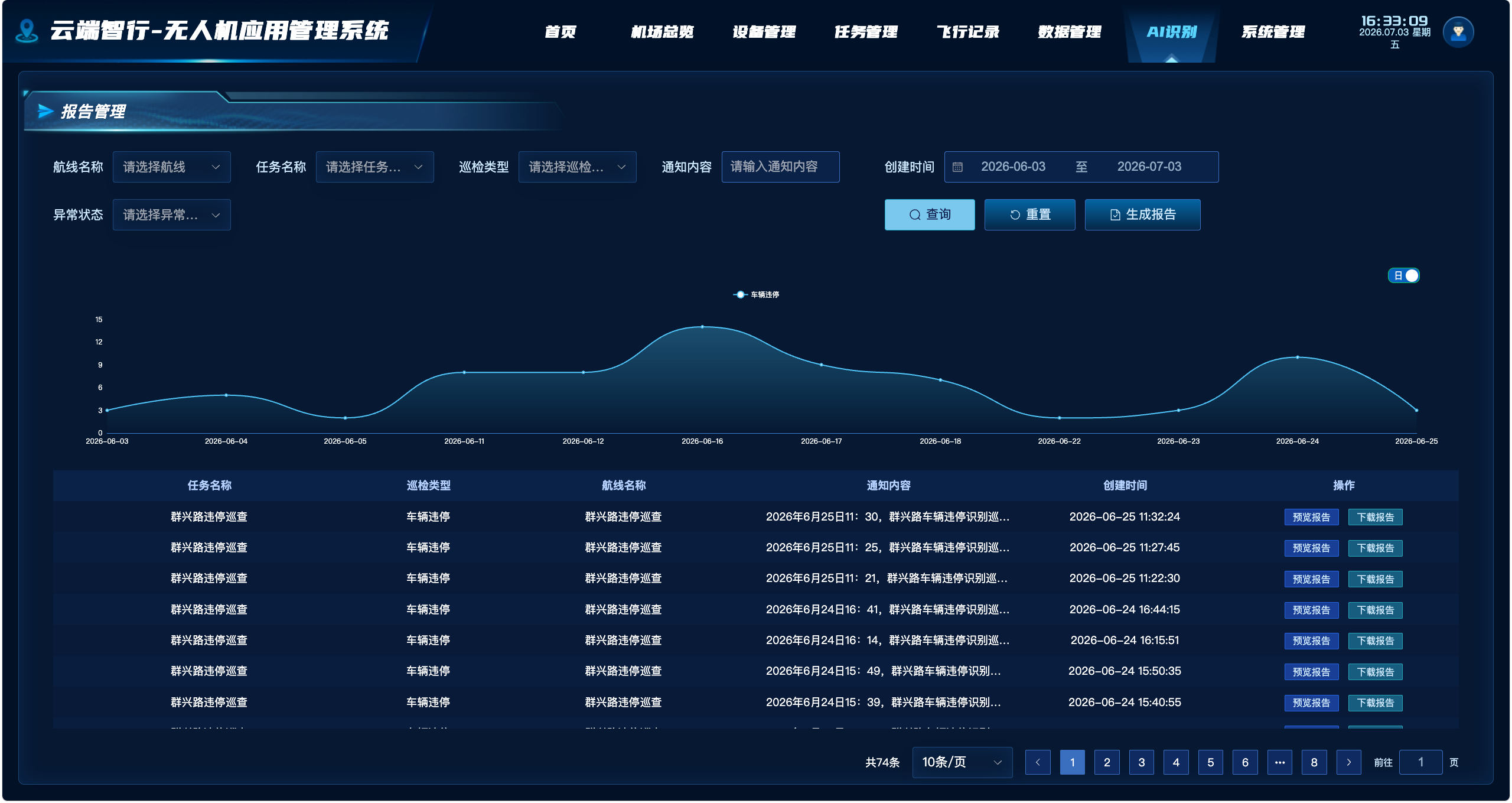
Task: Open the 飞行记录 menu
Action: point(967,32)
